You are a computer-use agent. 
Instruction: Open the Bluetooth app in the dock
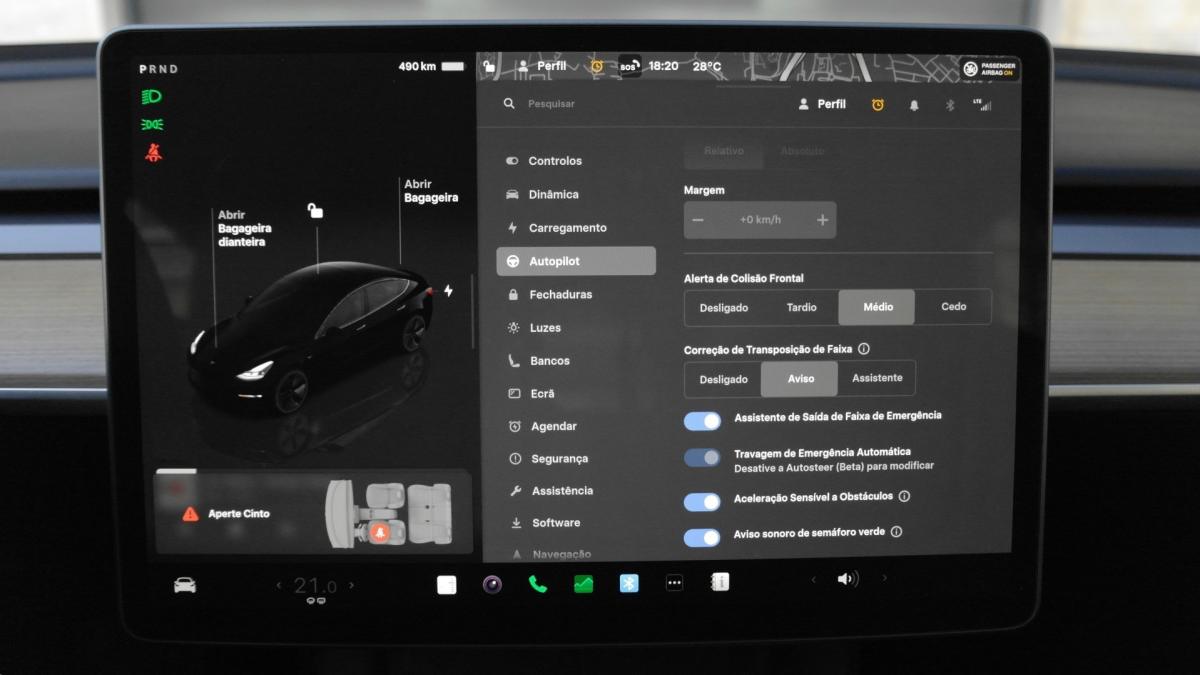[629, 583]
